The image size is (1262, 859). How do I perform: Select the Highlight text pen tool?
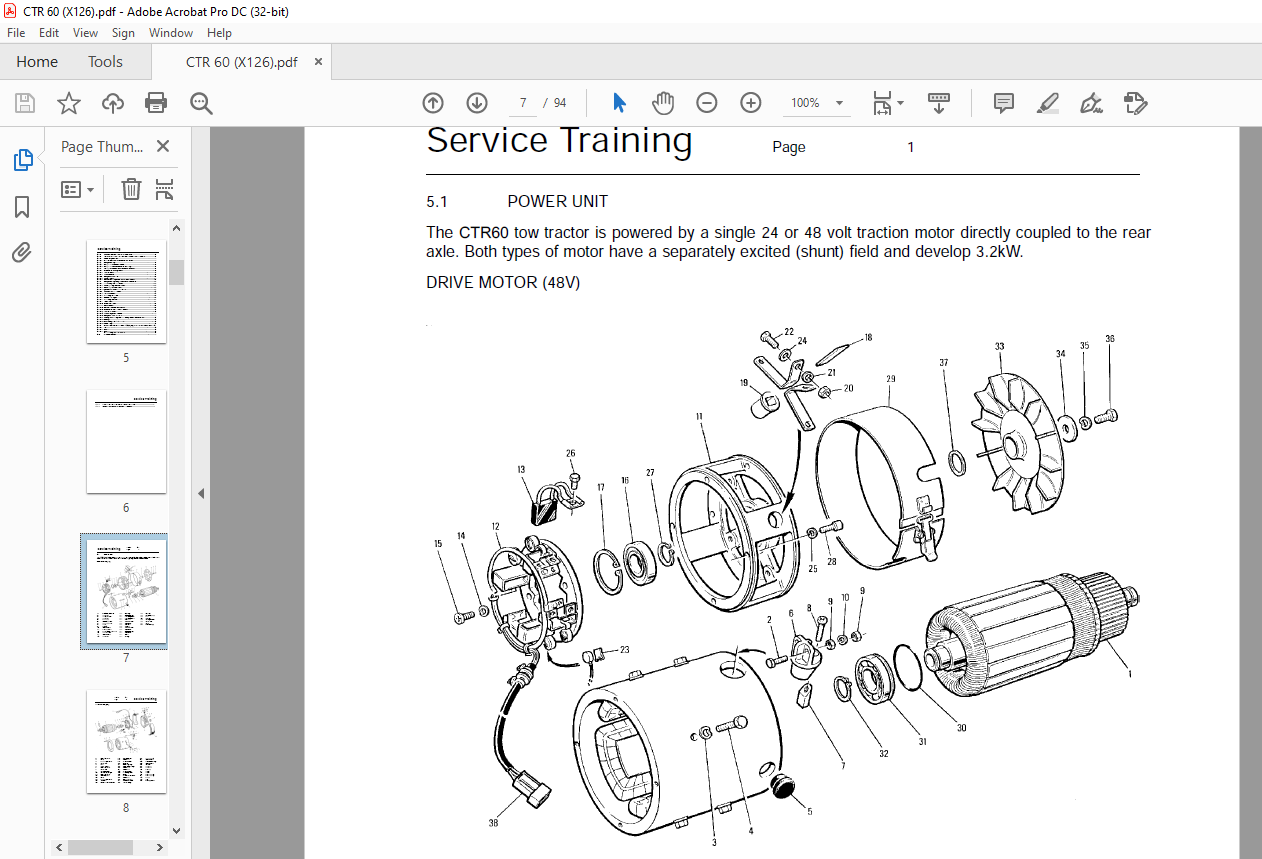pyautogui.click(x=1048, y=103)
